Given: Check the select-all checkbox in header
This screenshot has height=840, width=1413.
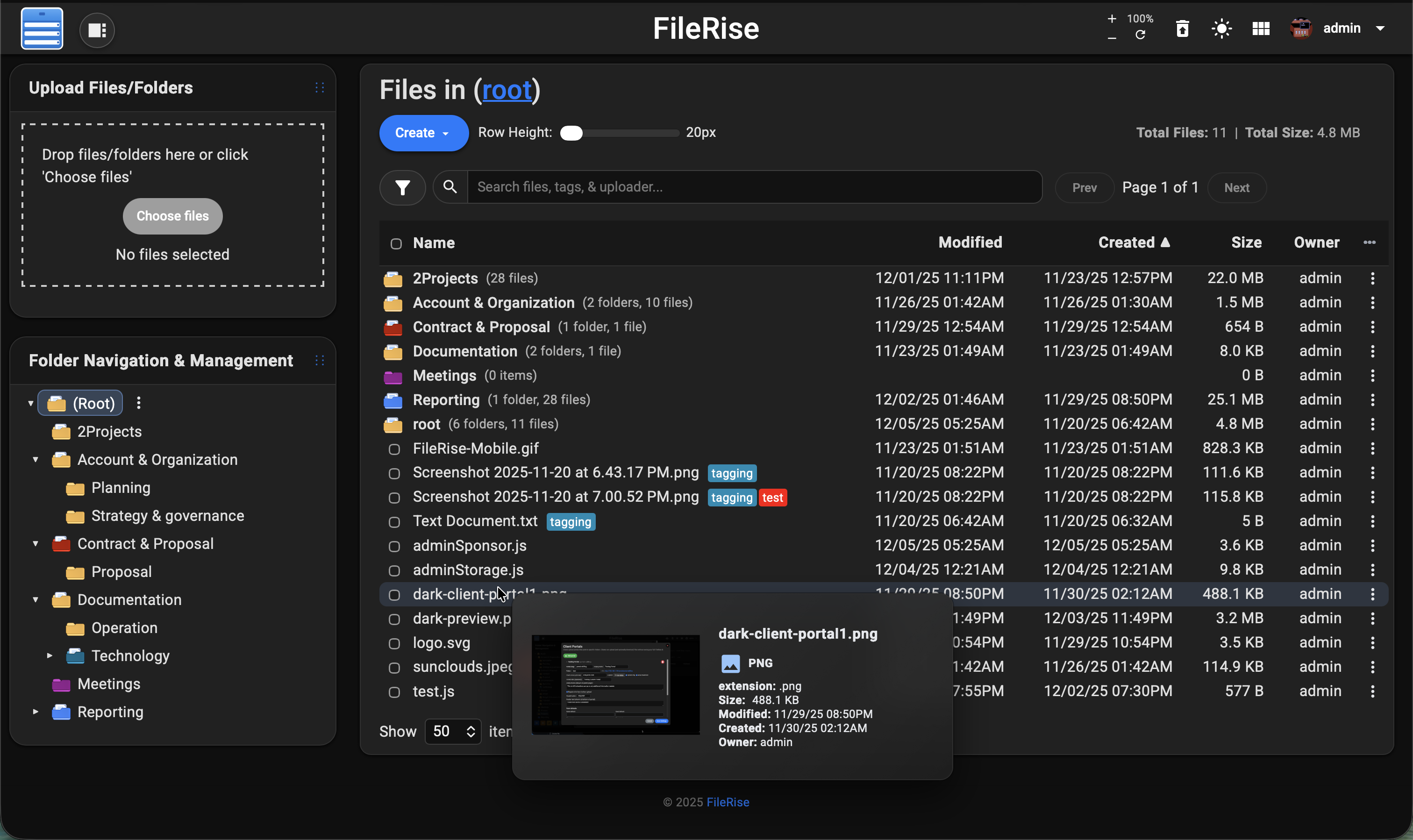Looking at the screenshot, I should click(396, 243).
